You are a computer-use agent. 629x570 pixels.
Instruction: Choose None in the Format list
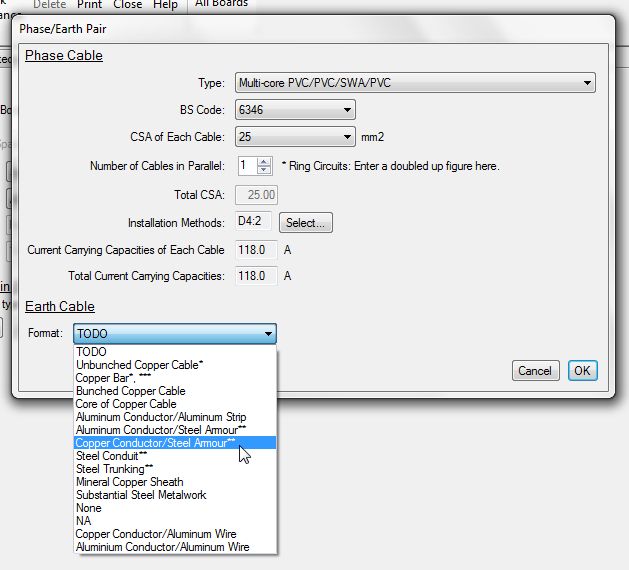[x=175, y=508]
